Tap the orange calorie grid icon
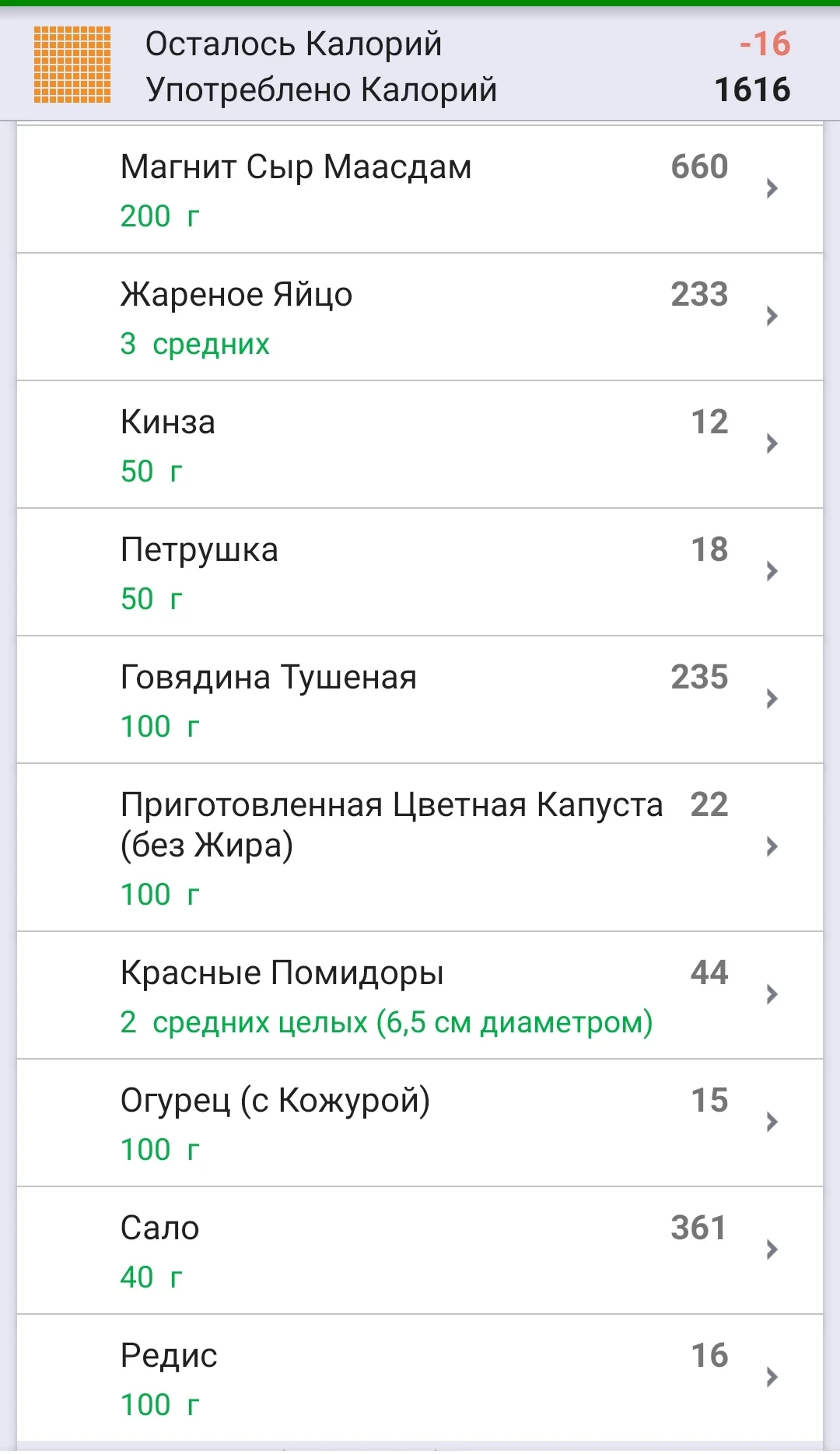Image resolution: width=840 pixels, height=1454 pixels. (x=72, y=65)
